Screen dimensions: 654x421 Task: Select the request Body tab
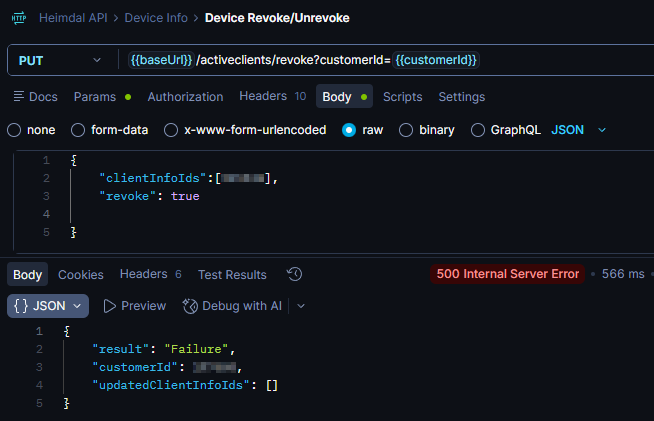pos(344,97)
